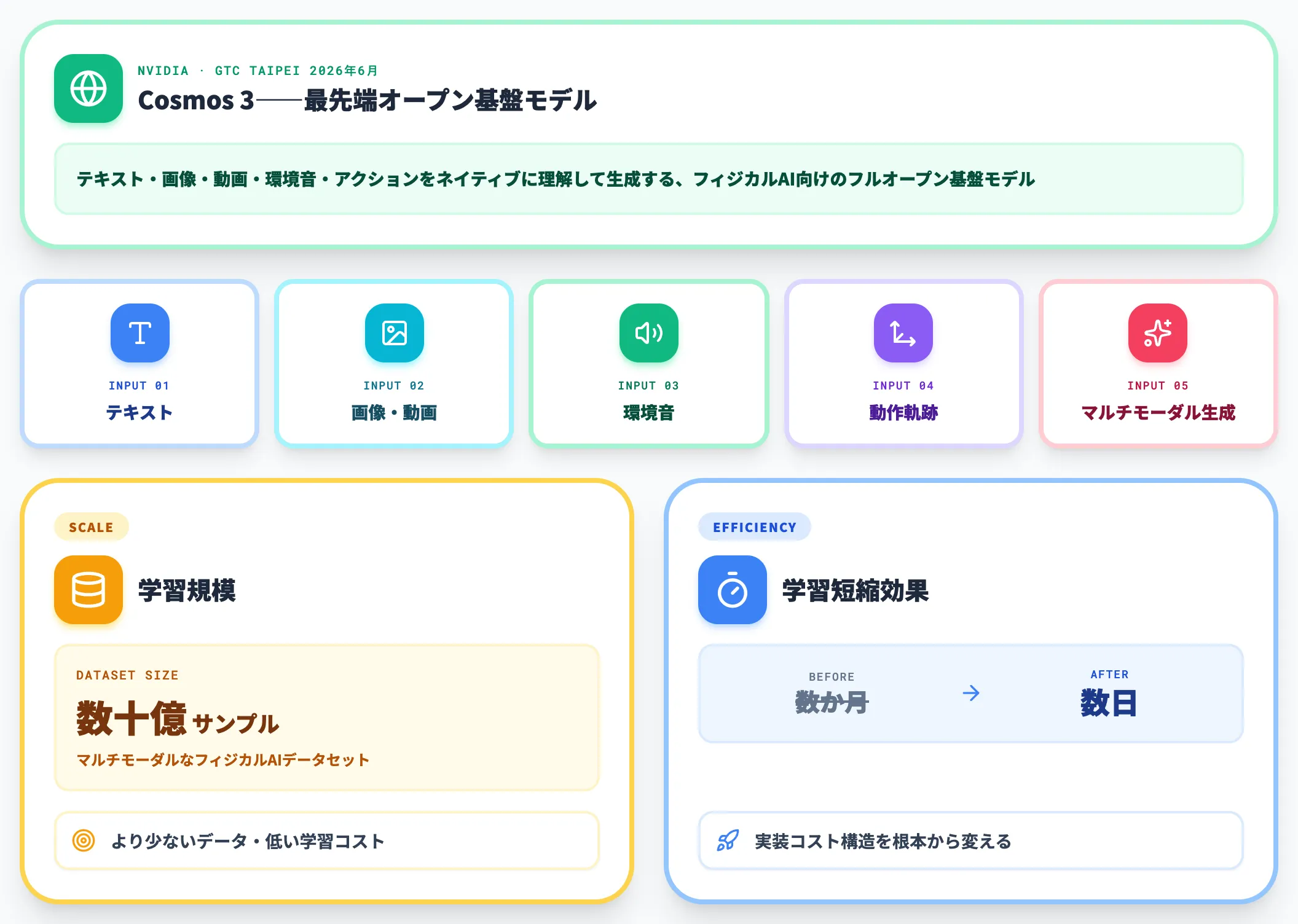The width and height of the screenshot is (1298, 924).
Task: Click the 学習短縮効果 heading
Action: [855, 590]
